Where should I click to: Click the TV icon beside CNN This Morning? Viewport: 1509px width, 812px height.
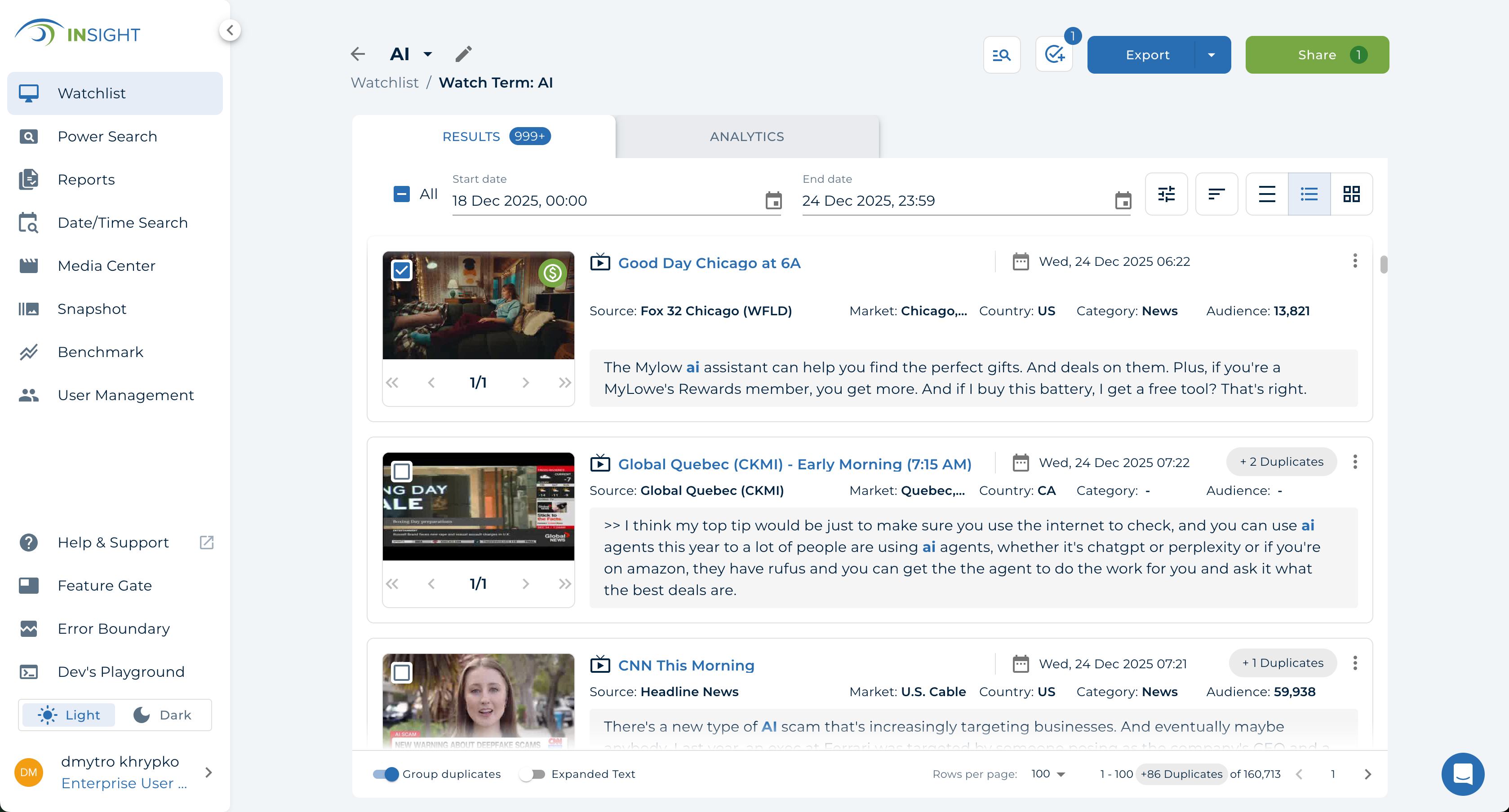click(x=600, y=664)
